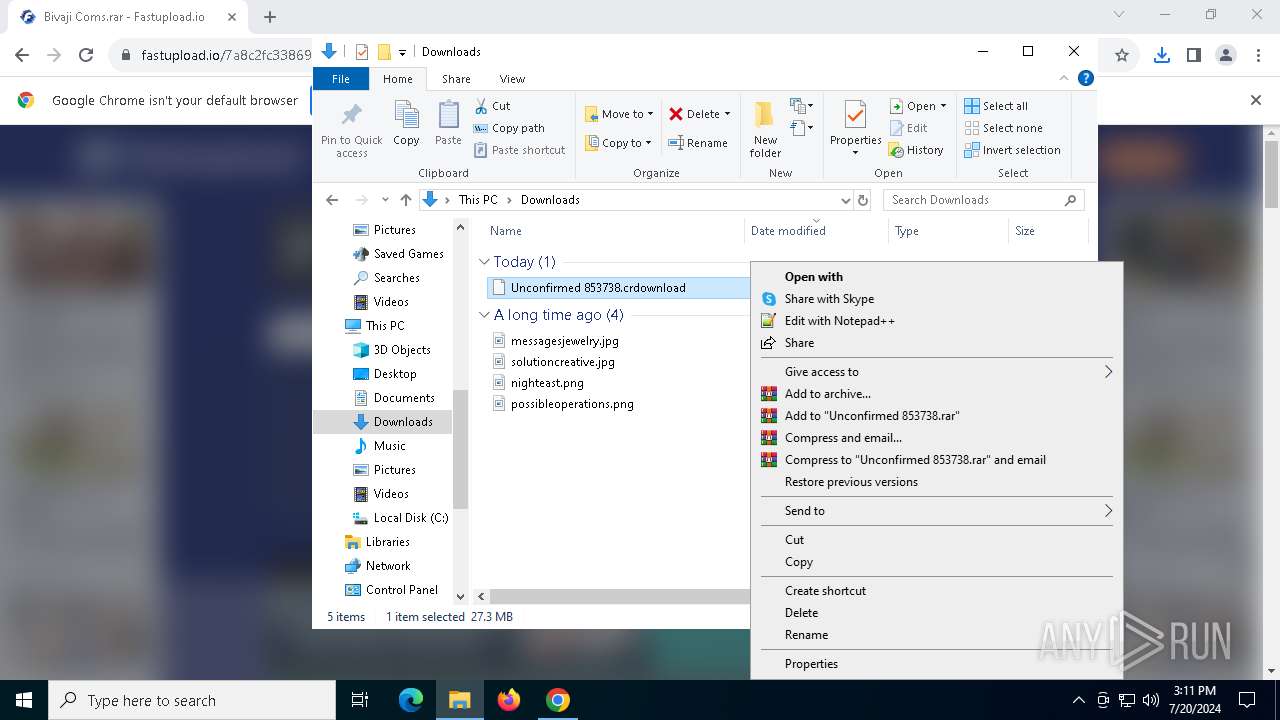Choose Create shortcut in context menu
1280x720 pixels.
[936, 591]
